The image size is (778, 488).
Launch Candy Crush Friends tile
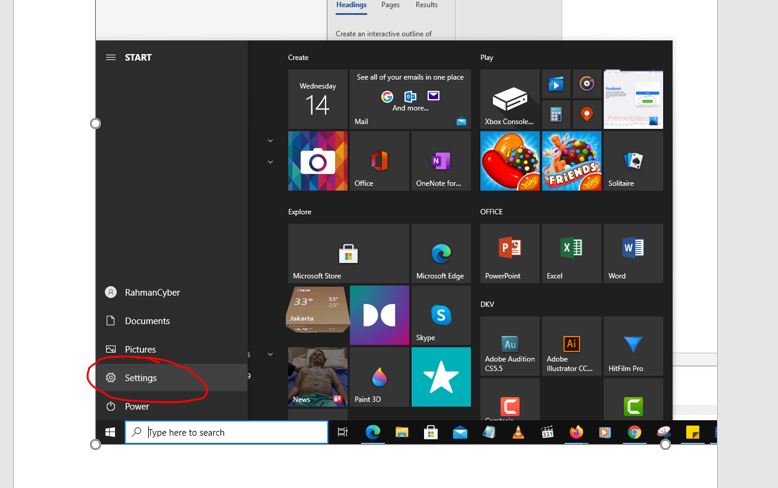(x=572, y=161)
